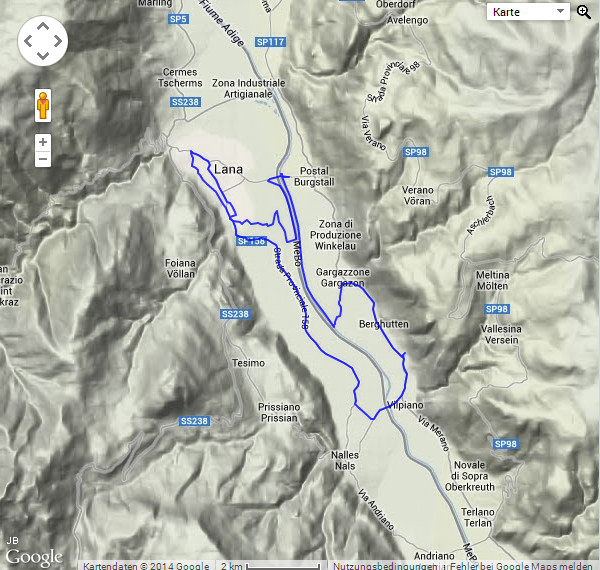Click Fehler bei Google Maps melden link
Image resolution: width=600 pixels, height=570 pixels.
coord(521,566)
